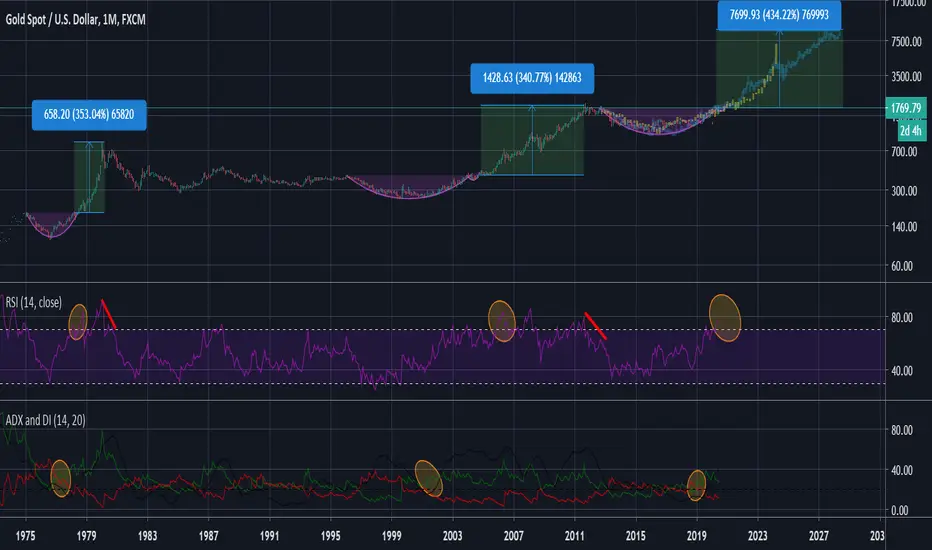Select the orange ellipse on ADX near 2019
The image size is (932, 550).
[696, 485]
